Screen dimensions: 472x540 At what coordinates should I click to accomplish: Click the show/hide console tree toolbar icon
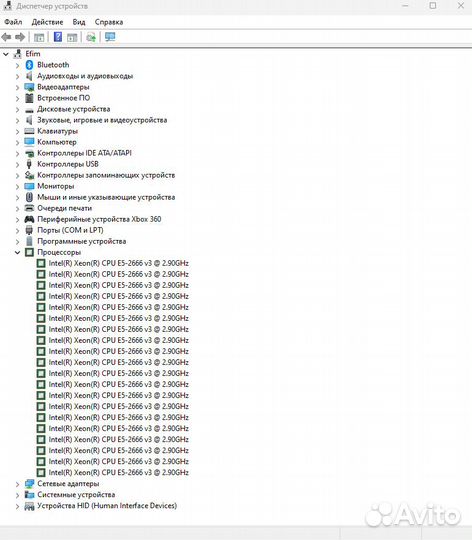39,37
